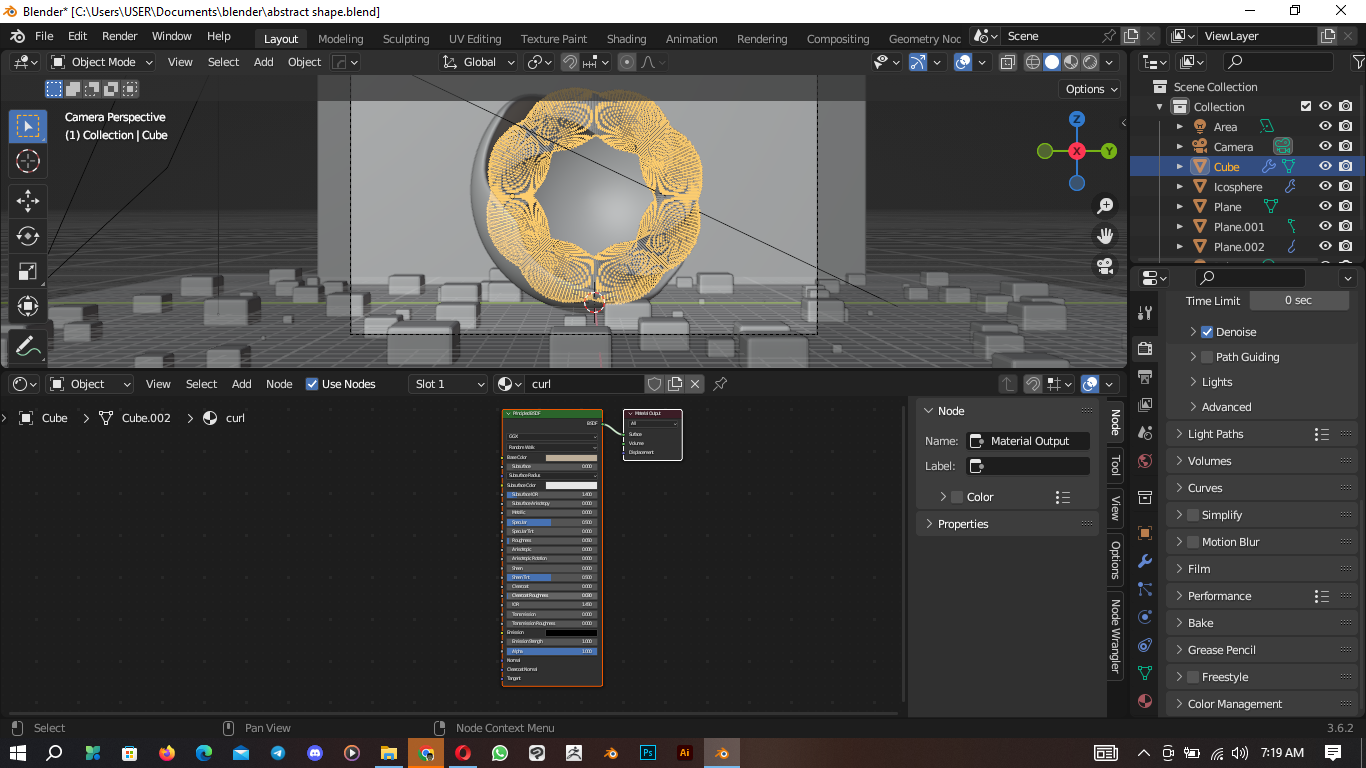Select the Rotate tool
Image resolution: width=1366 pixels, height=768 pixels.
(27, 236)
